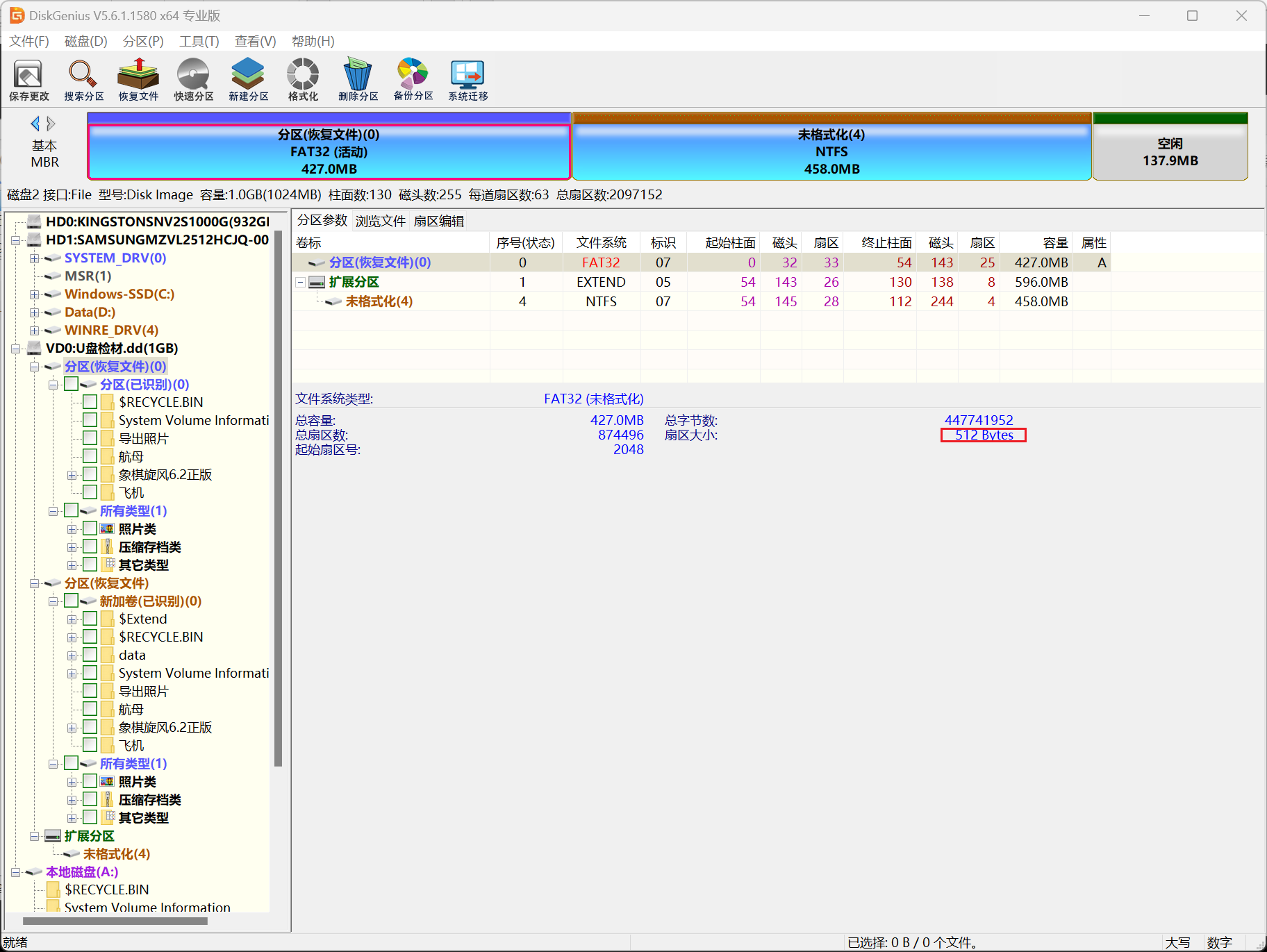Click the 卷标 column header

point(391,242)
